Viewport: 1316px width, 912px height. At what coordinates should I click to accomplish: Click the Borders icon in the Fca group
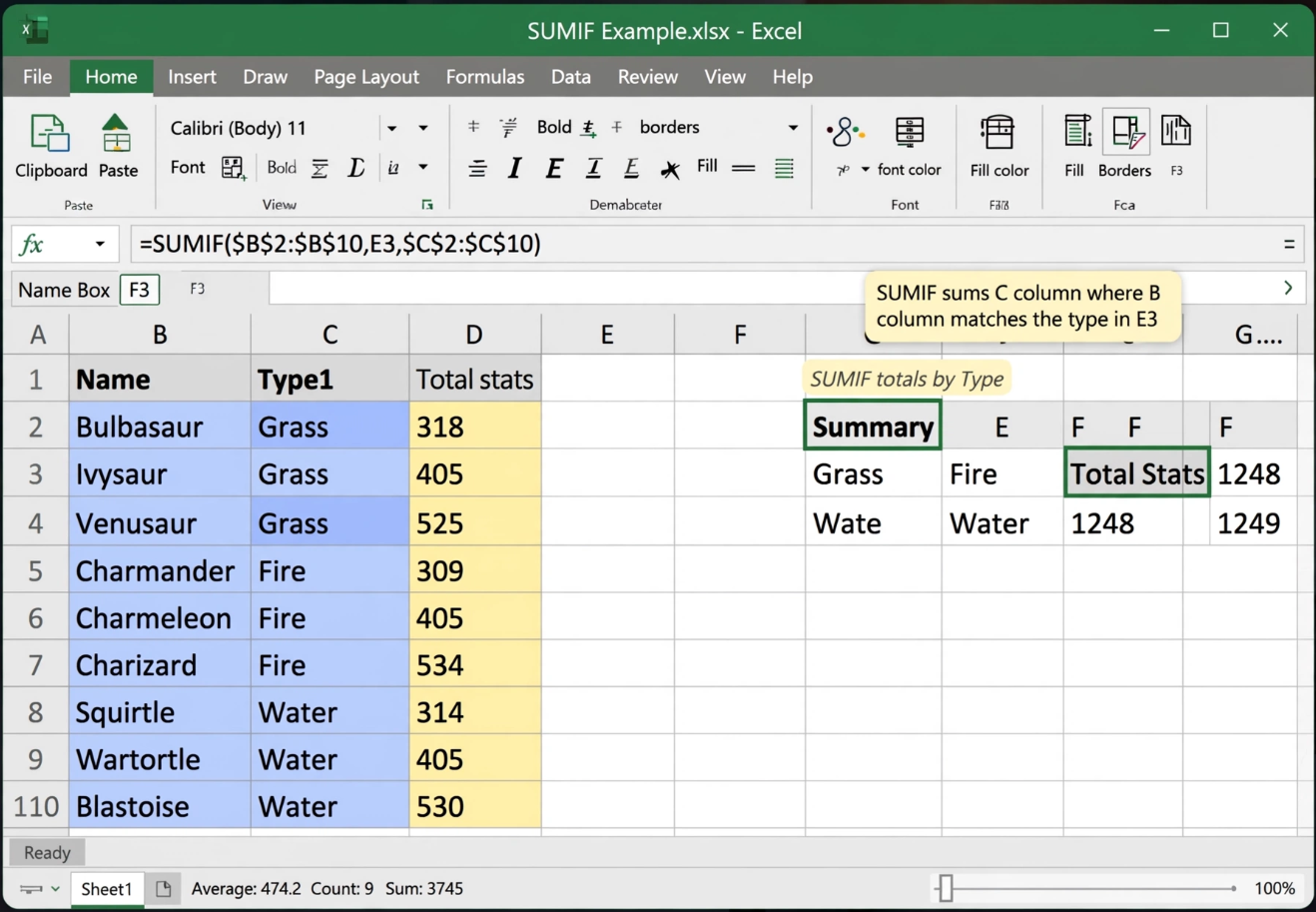(1126, 132)
